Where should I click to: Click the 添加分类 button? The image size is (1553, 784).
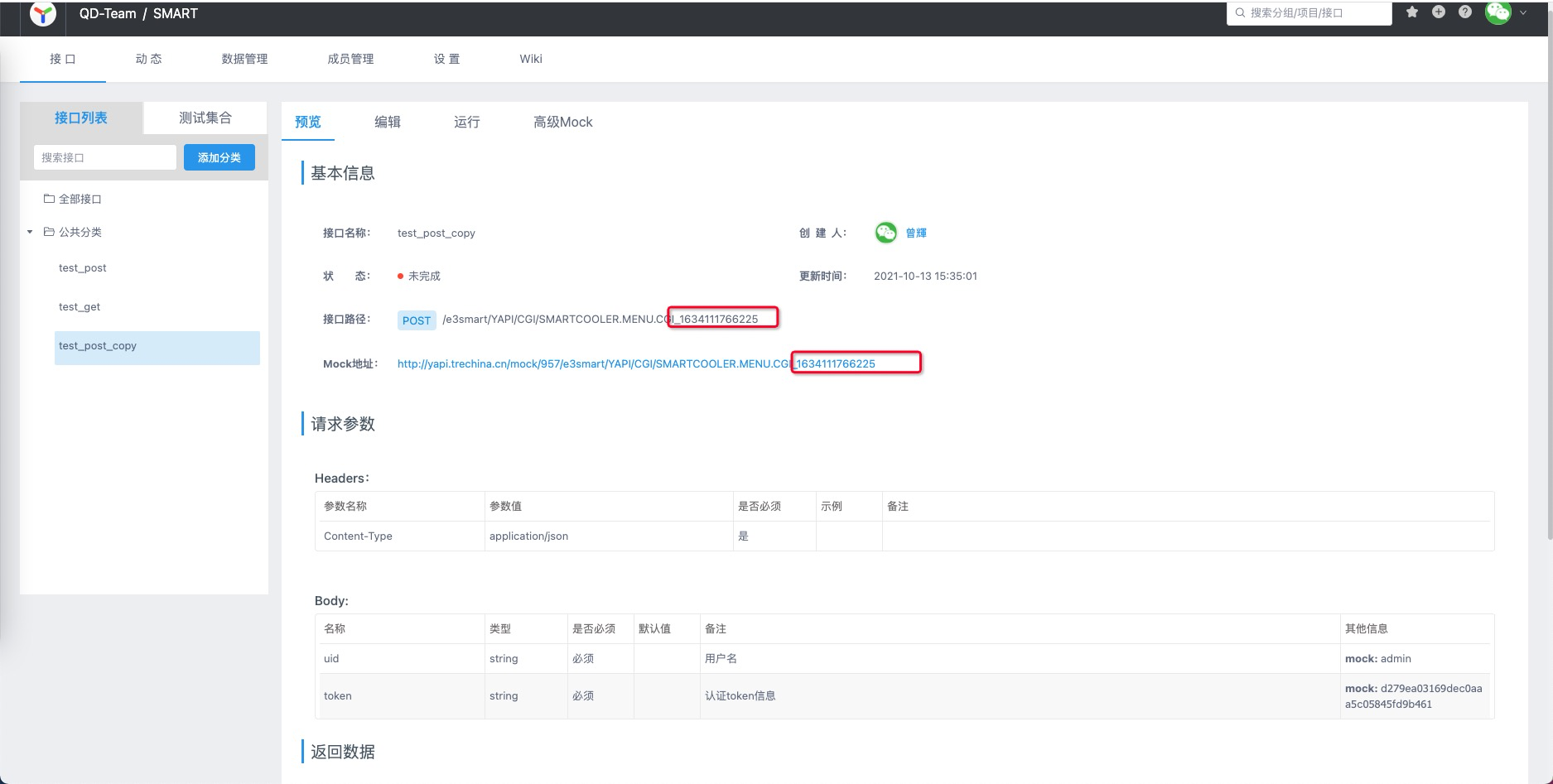pos(219,157)
